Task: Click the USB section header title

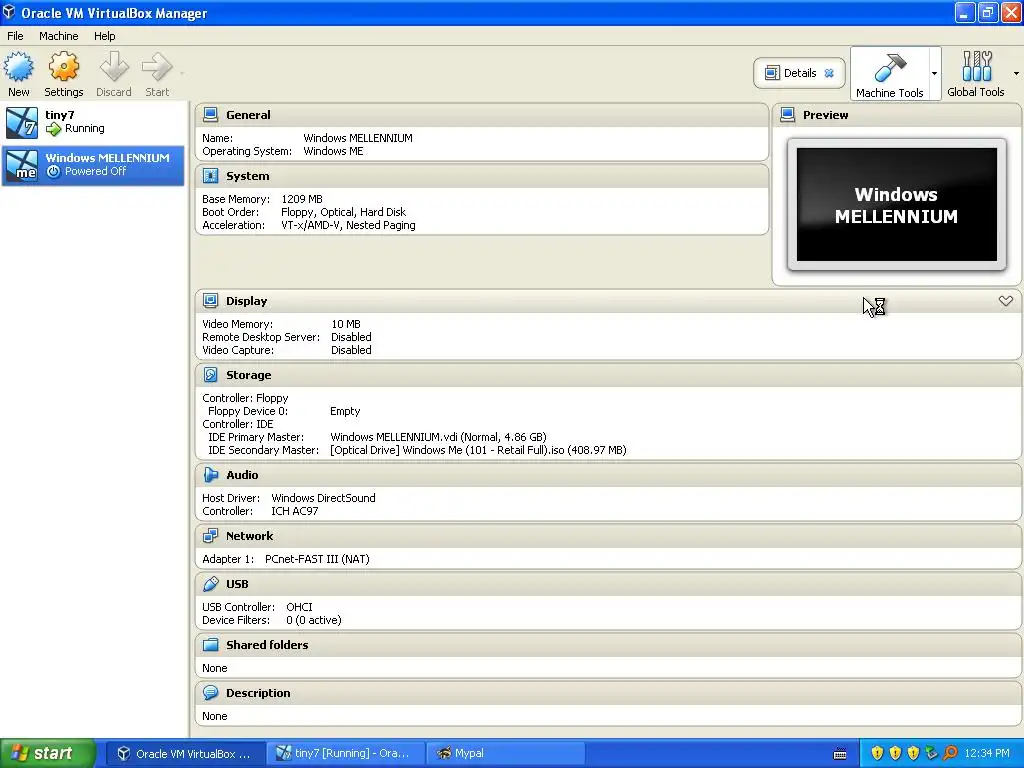Action: point(237,584)
